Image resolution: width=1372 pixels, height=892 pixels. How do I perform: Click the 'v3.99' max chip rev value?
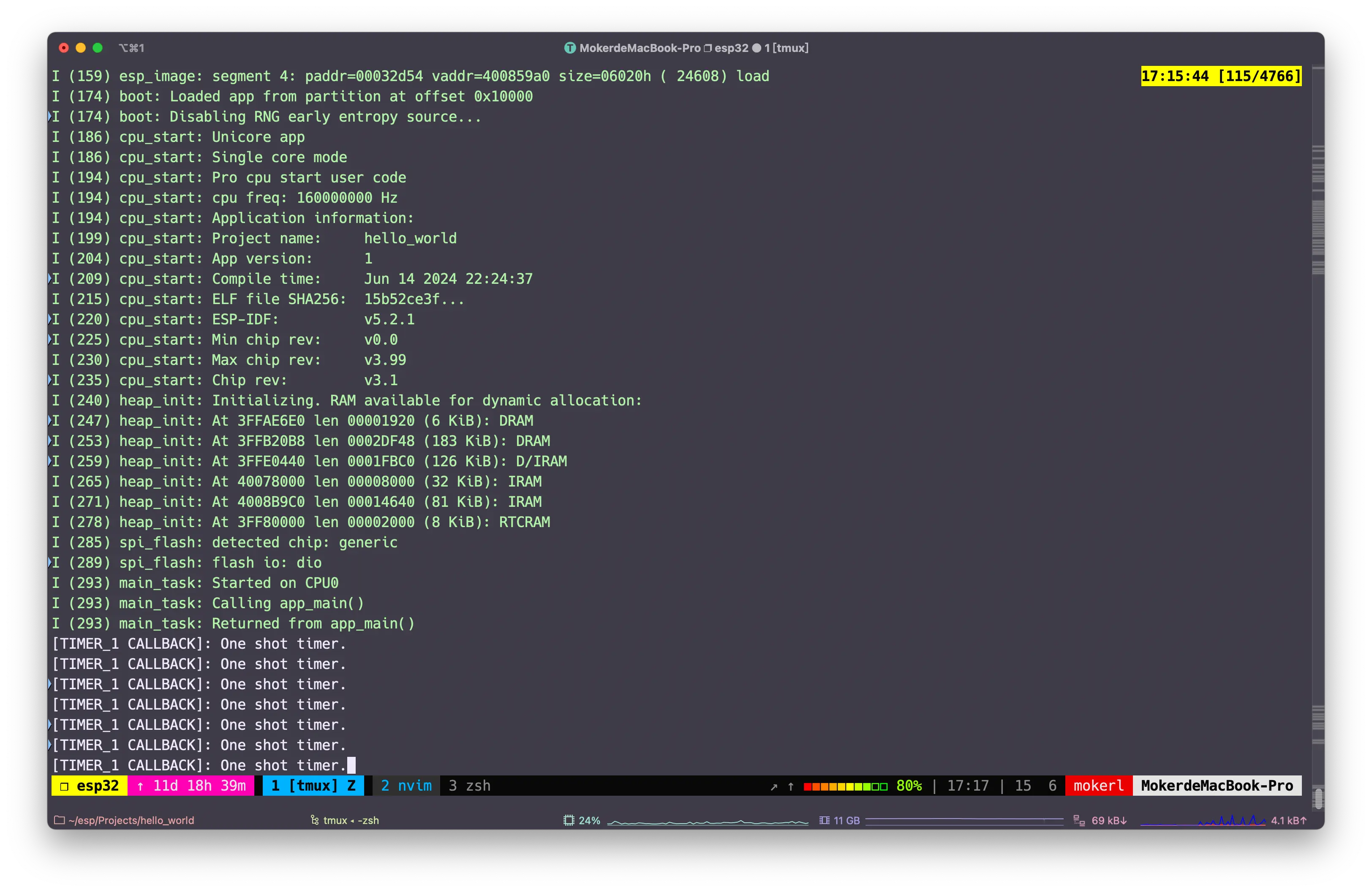[x=385, y=360]
